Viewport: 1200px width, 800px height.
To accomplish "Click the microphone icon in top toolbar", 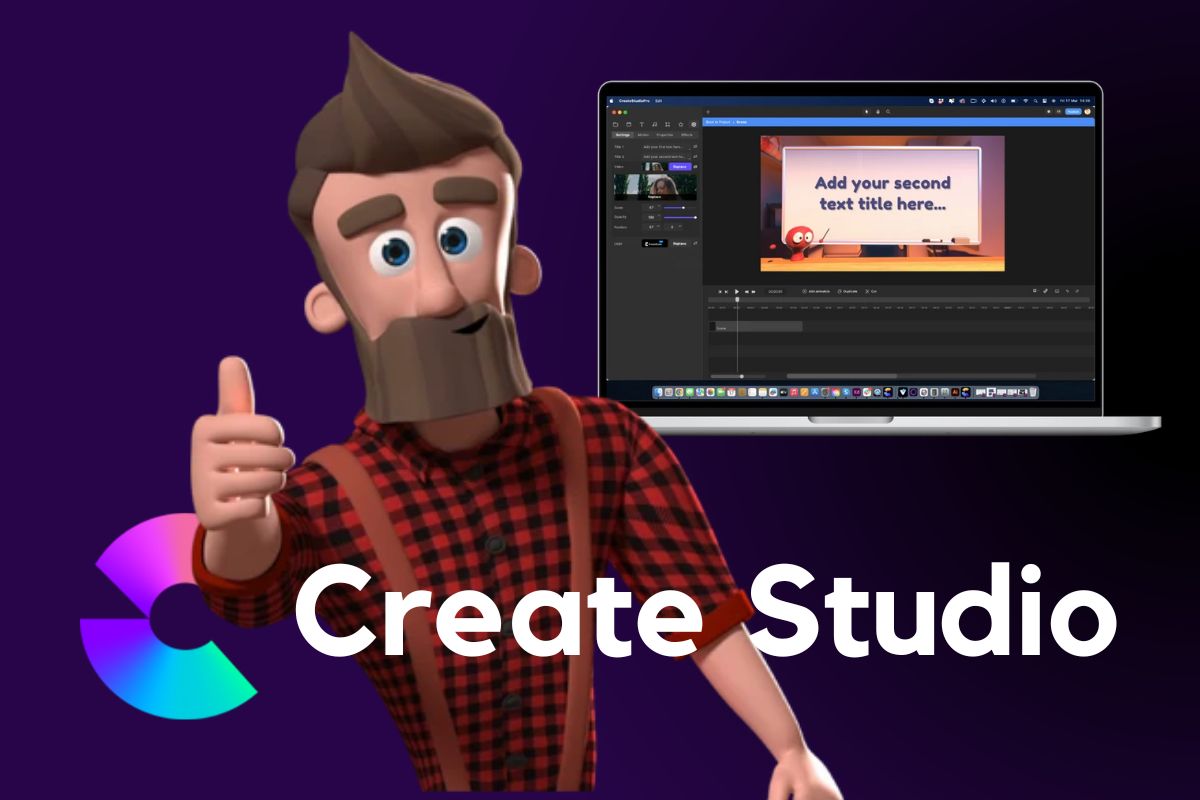I will point(878,112).
